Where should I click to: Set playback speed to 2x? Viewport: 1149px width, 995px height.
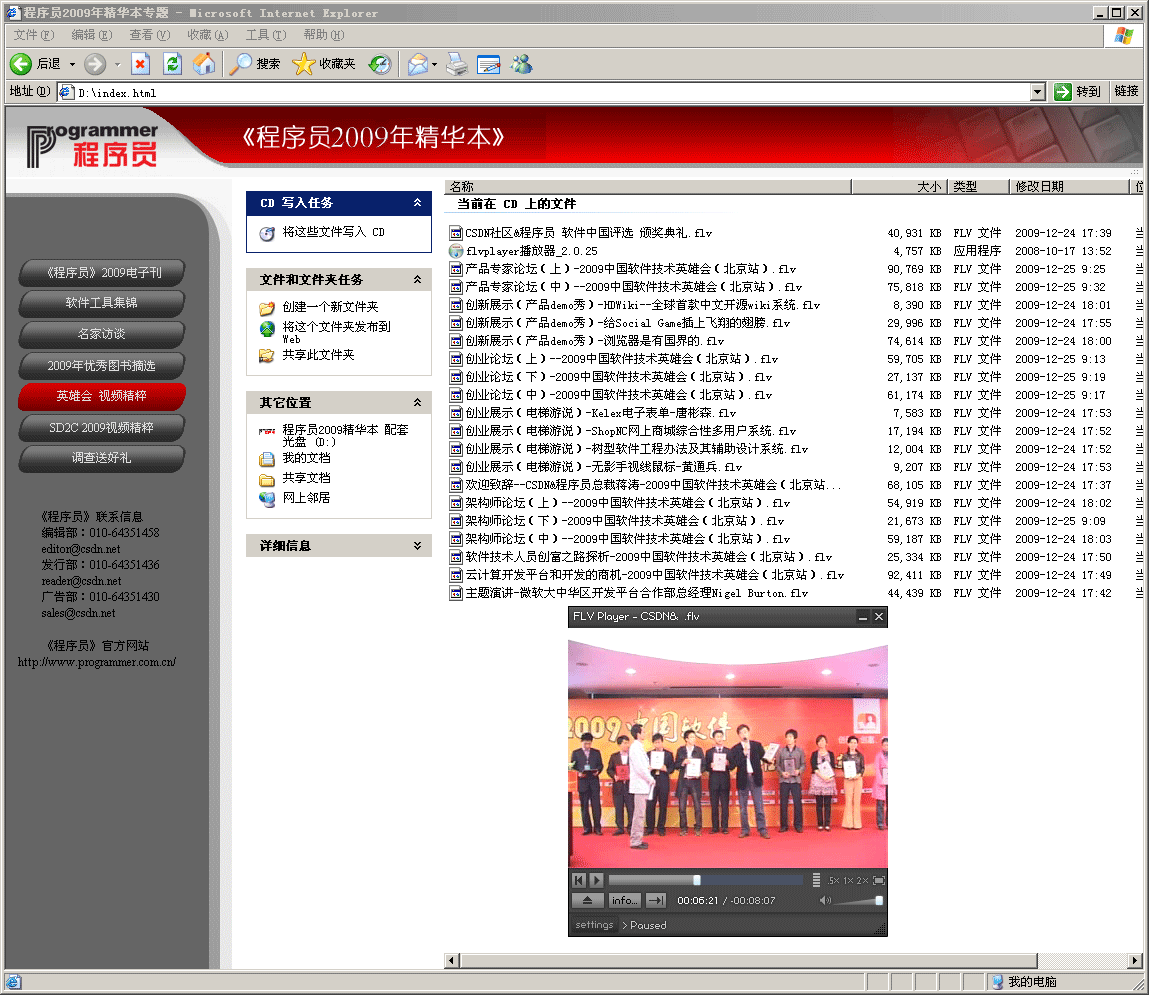point(863,881)
